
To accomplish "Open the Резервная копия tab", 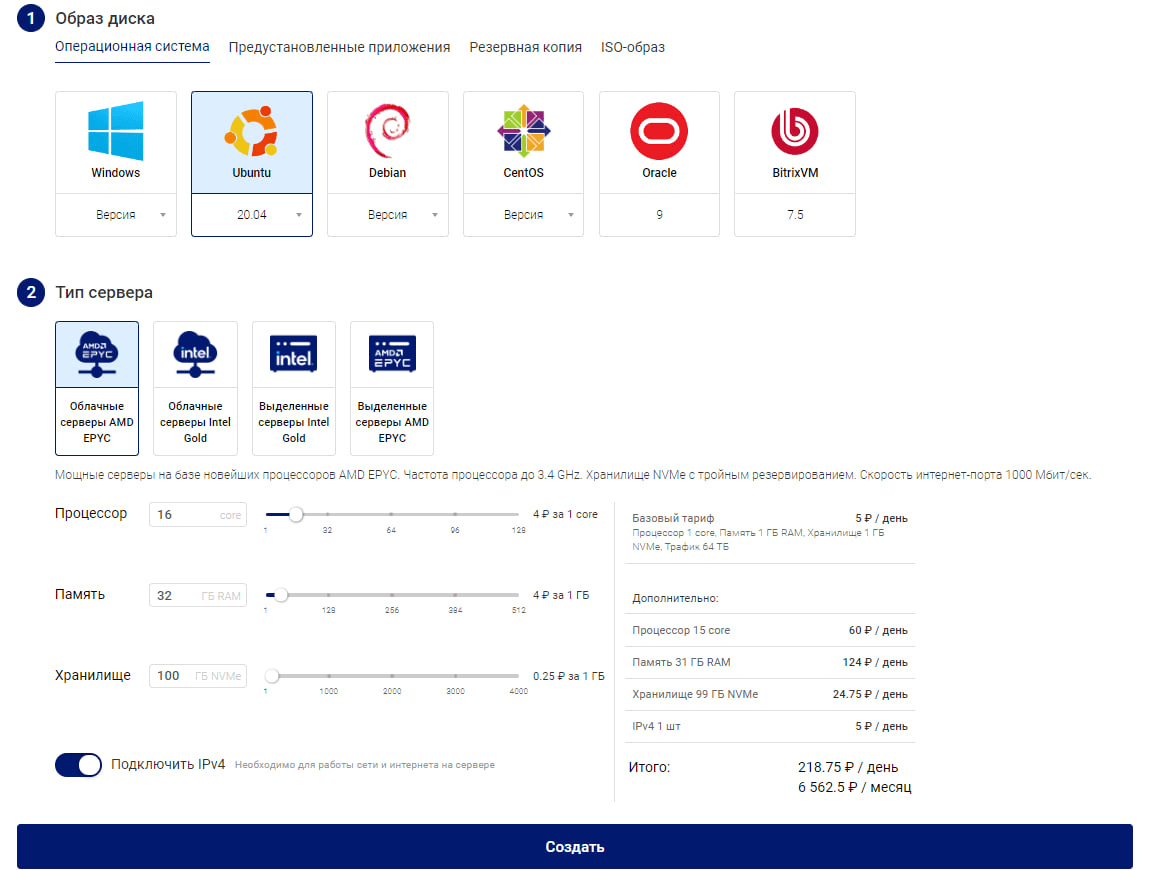I will [x=526, y=47].
